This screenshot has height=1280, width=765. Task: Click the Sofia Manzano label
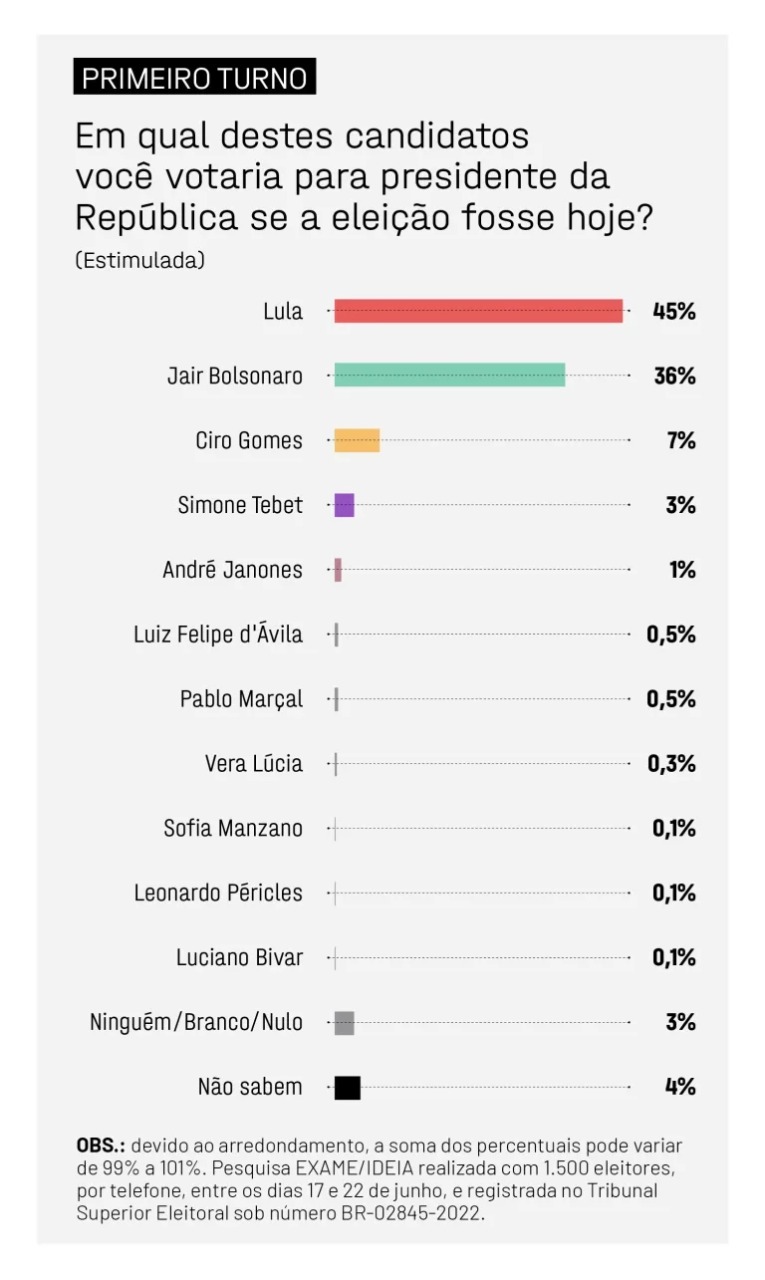coord(233,828)
